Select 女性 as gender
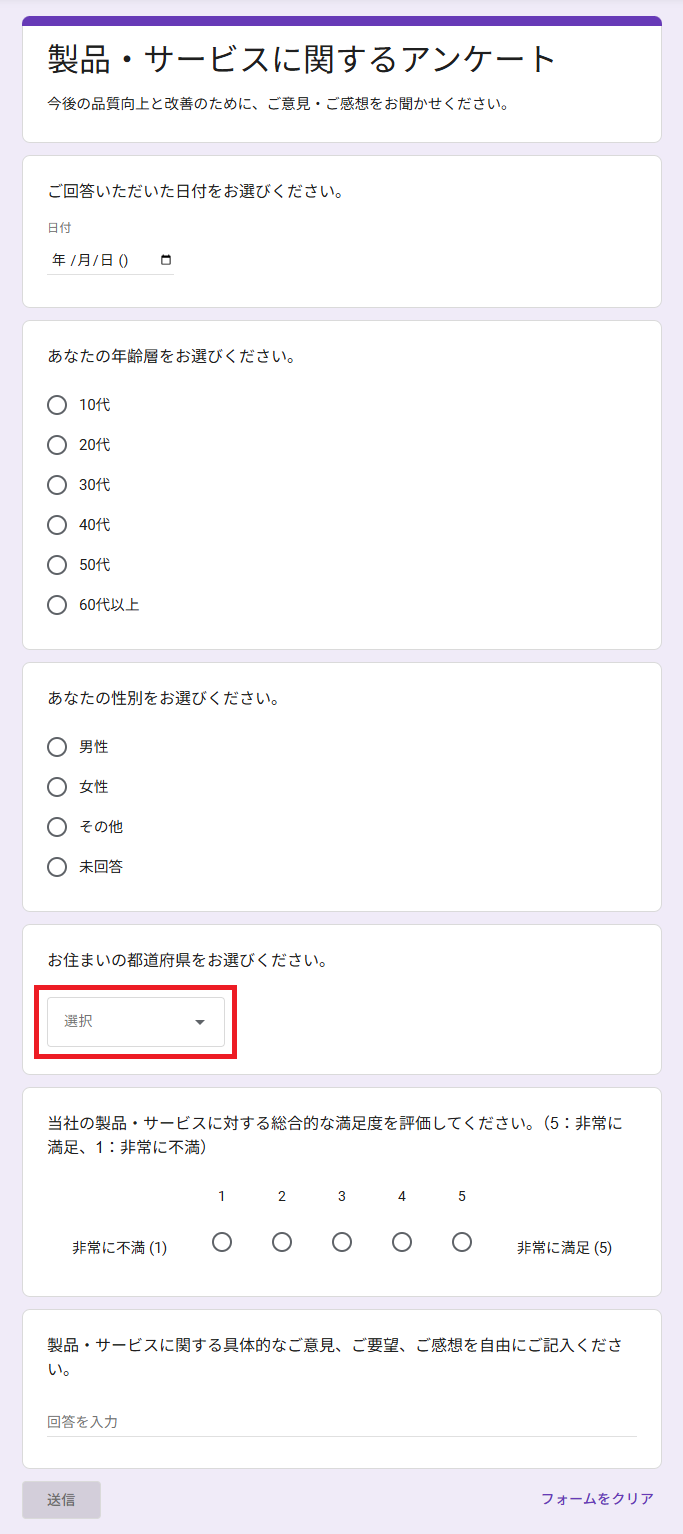 (57, 787)
